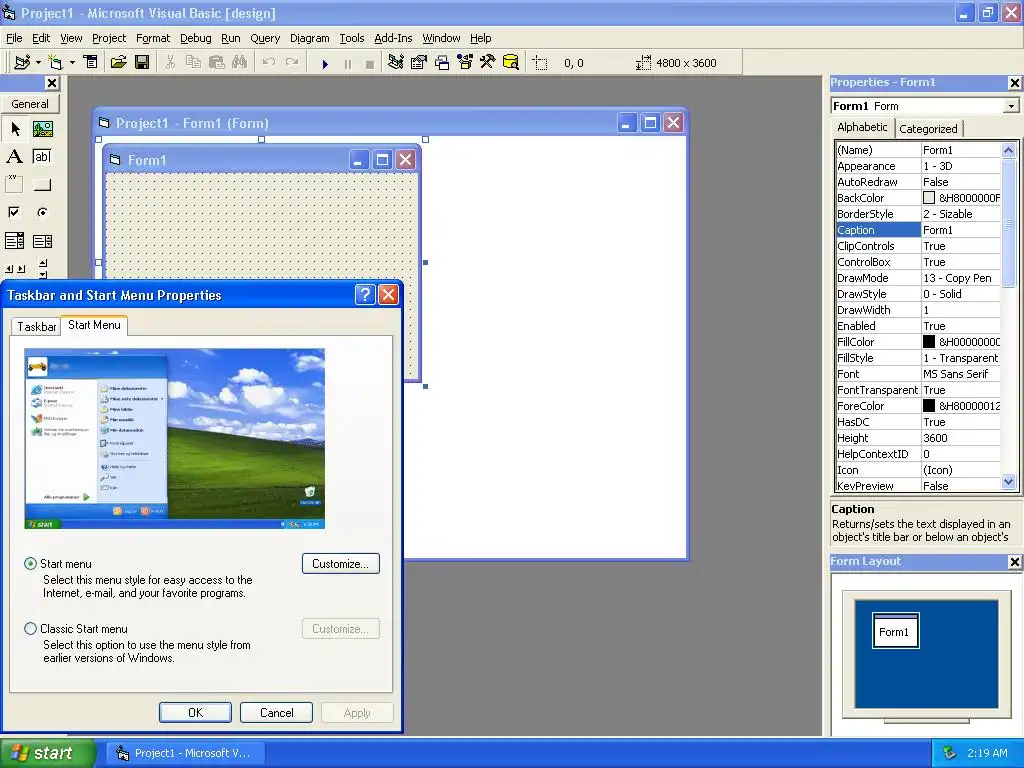
Task: Select the ComboBox control in toolbox
Action: pos(15,241)
